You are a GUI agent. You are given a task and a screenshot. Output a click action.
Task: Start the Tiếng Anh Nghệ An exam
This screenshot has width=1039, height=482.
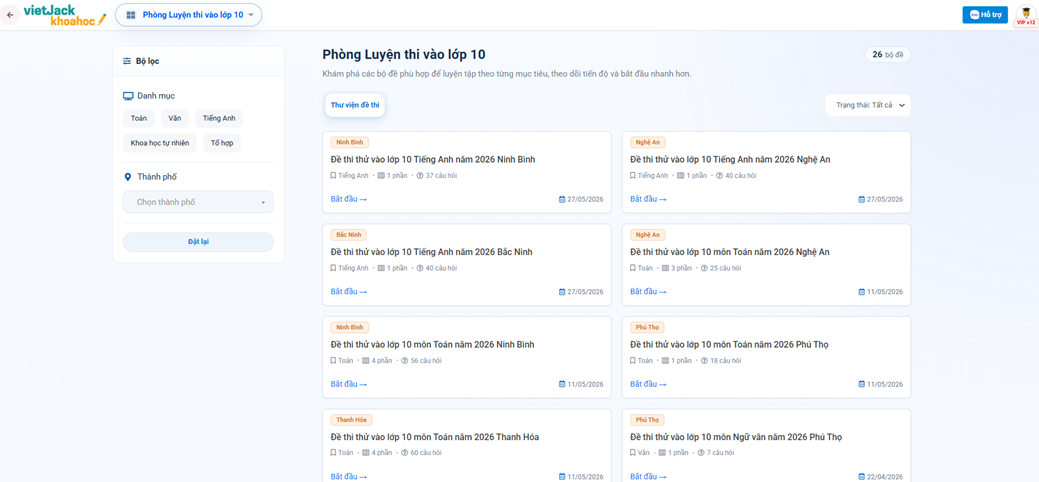(x=648, y=199)
